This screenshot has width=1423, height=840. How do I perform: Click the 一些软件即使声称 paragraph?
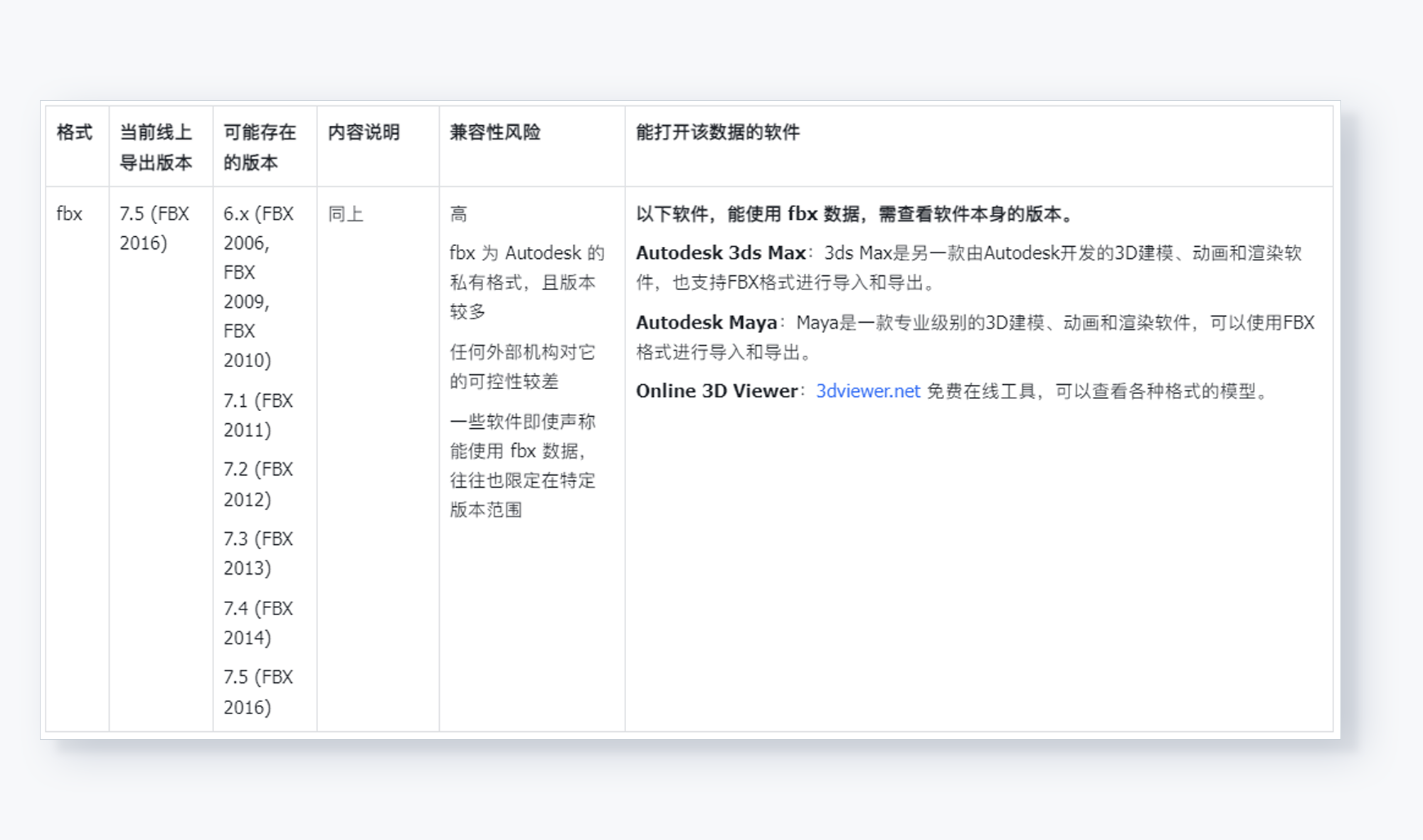tap(522, 466)
